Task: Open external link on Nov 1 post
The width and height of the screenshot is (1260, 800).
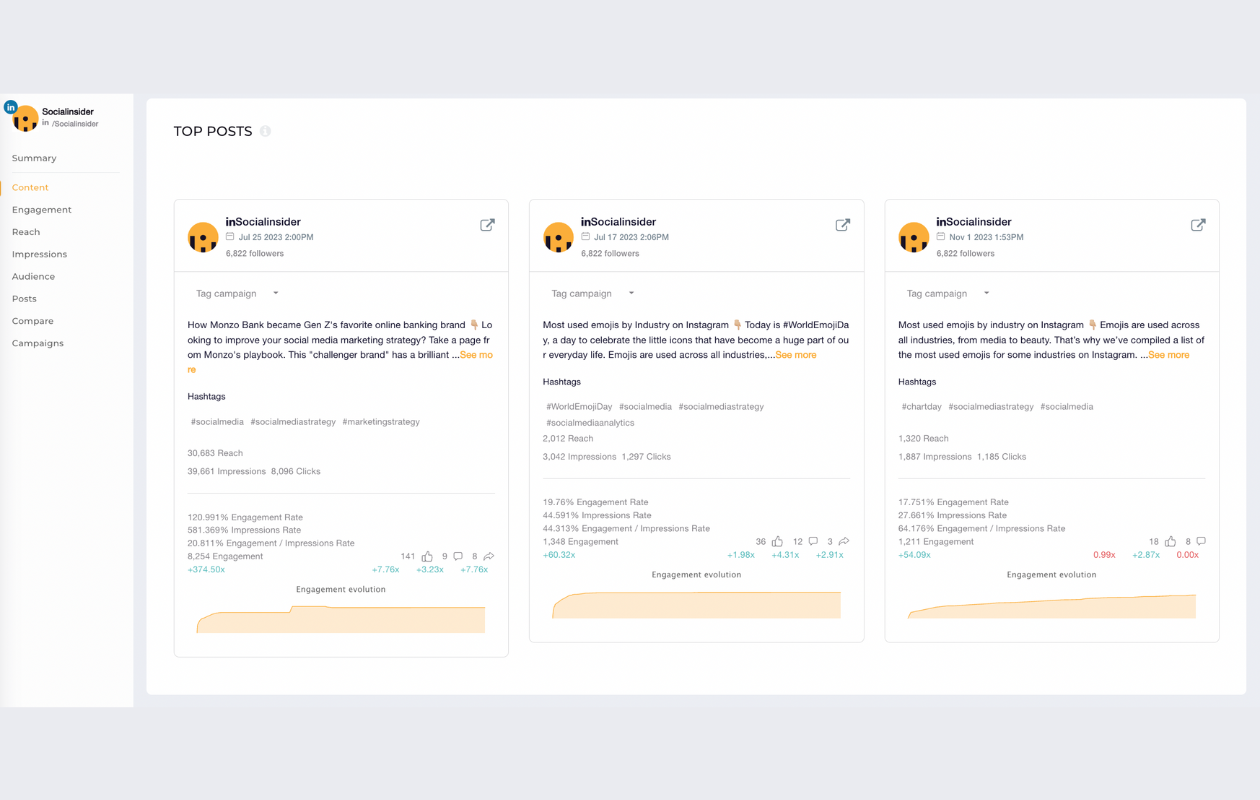Action: tap(1197, 225)
